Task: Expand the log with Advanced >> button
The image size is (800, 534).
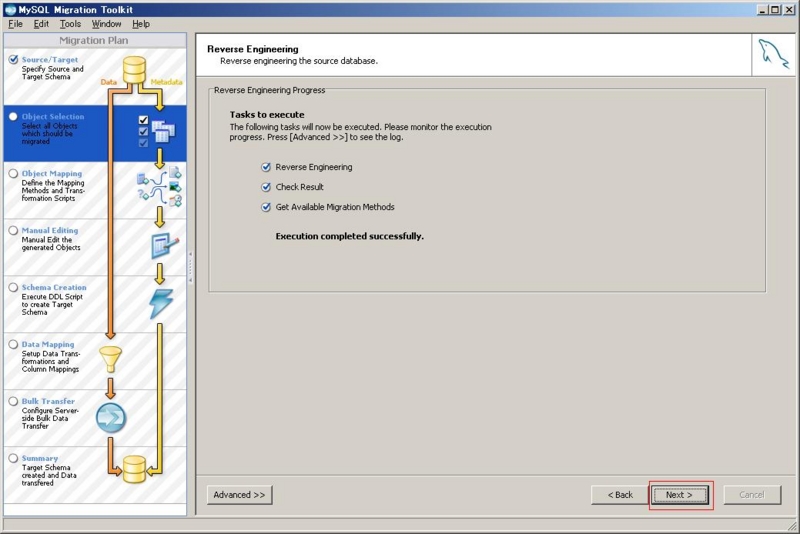Action: pyautogui.click(x=239, y=495)
